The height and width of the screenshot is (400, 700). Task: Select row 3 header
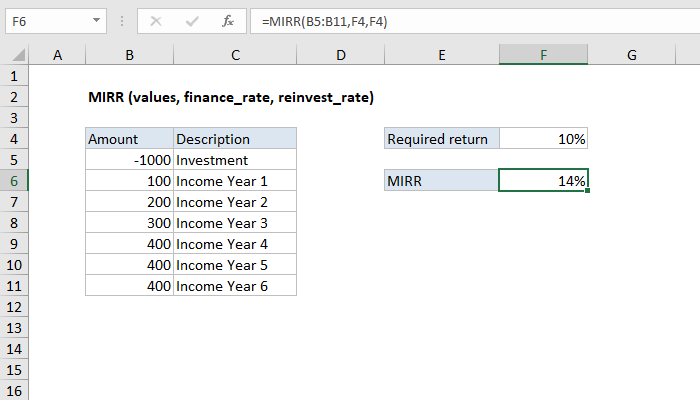14,118
